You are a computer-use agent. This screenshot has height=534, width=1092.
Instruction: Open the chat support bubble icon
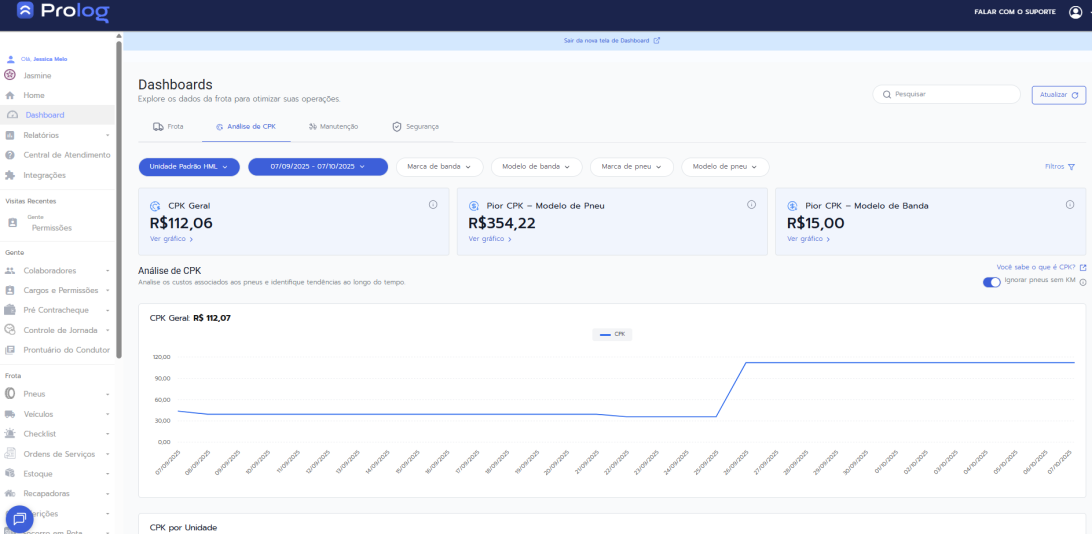click(19, 518)
